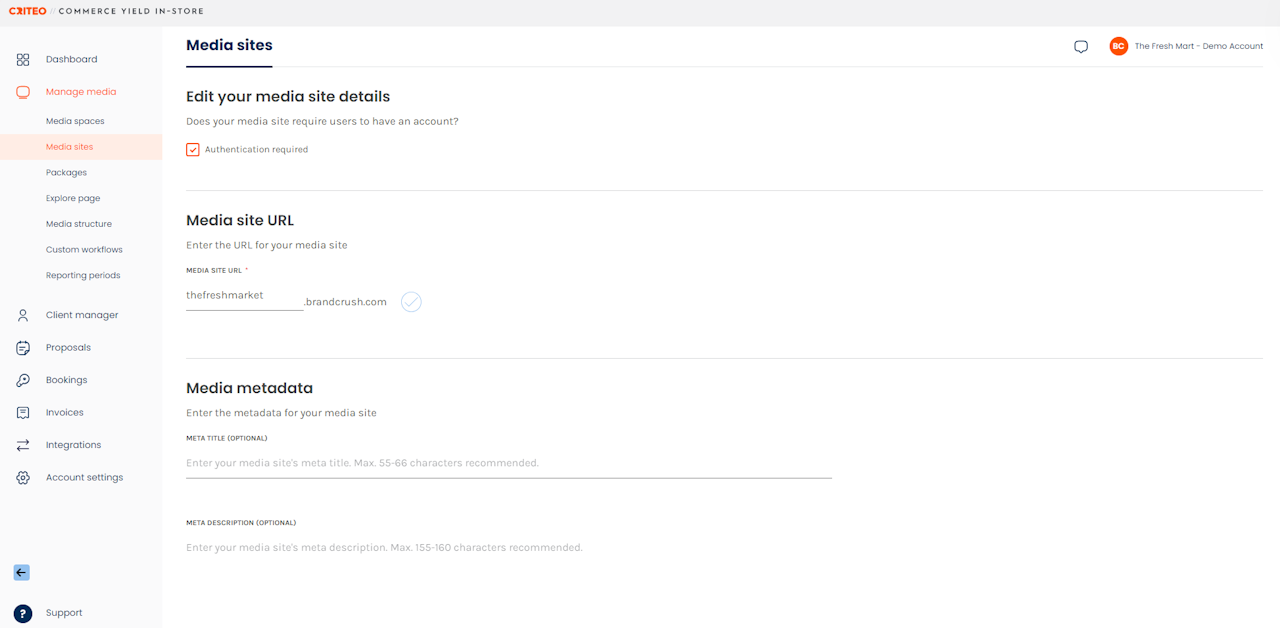Screen dimensions: 1280x628
Task: Open the chat messages icon in header
Action: click(x=1081, y=47)
